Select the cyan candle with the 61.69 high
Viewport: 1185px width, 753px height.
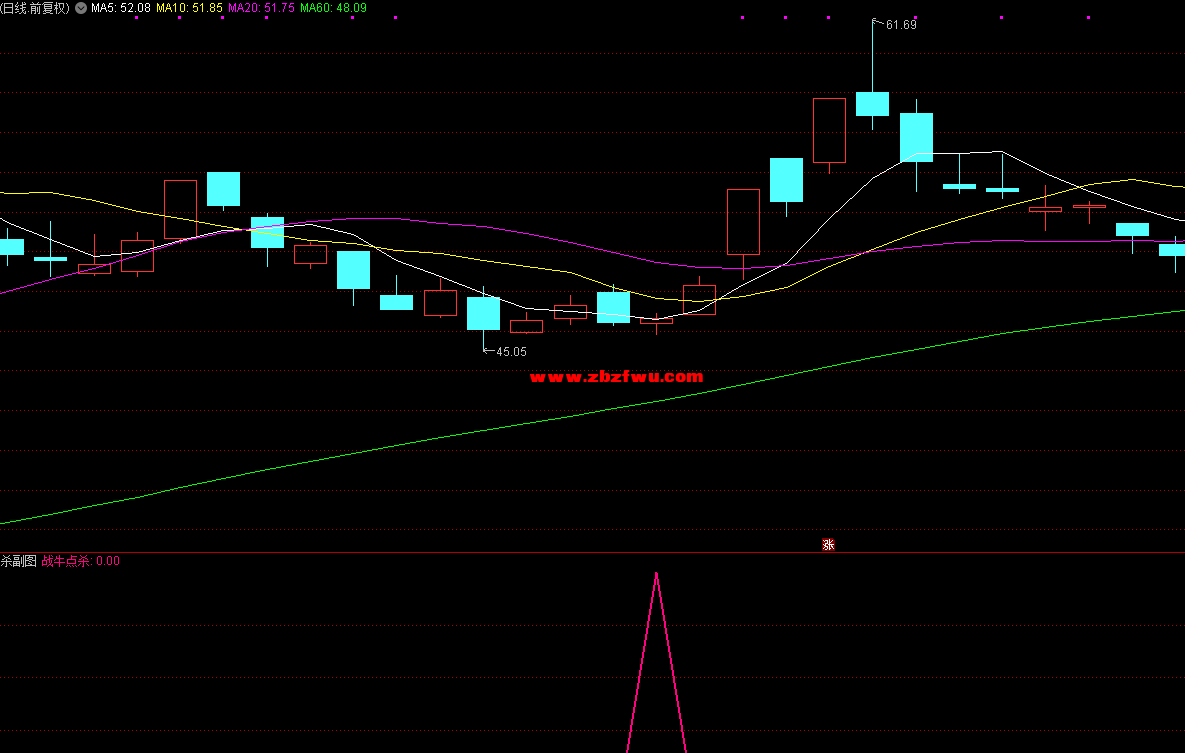[x=872, y=104]
